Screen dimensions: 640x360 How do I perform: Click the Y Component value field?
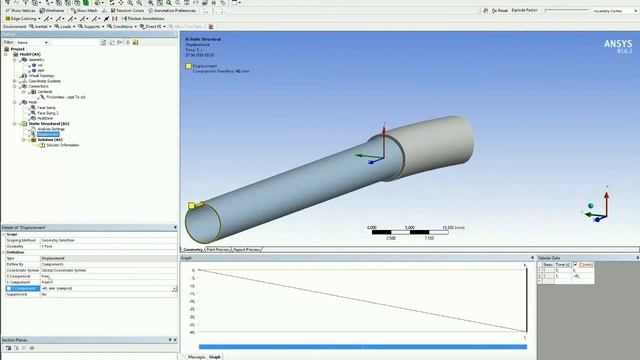[109, 282]
